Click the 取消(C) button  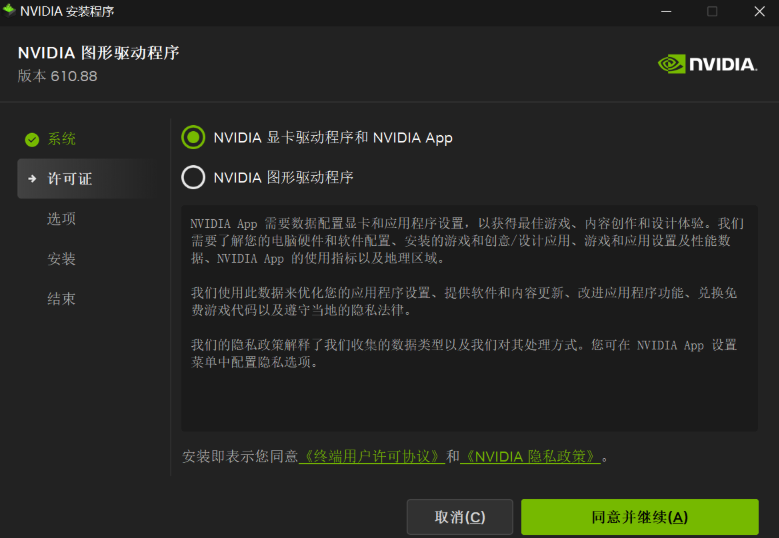[460, 517]
